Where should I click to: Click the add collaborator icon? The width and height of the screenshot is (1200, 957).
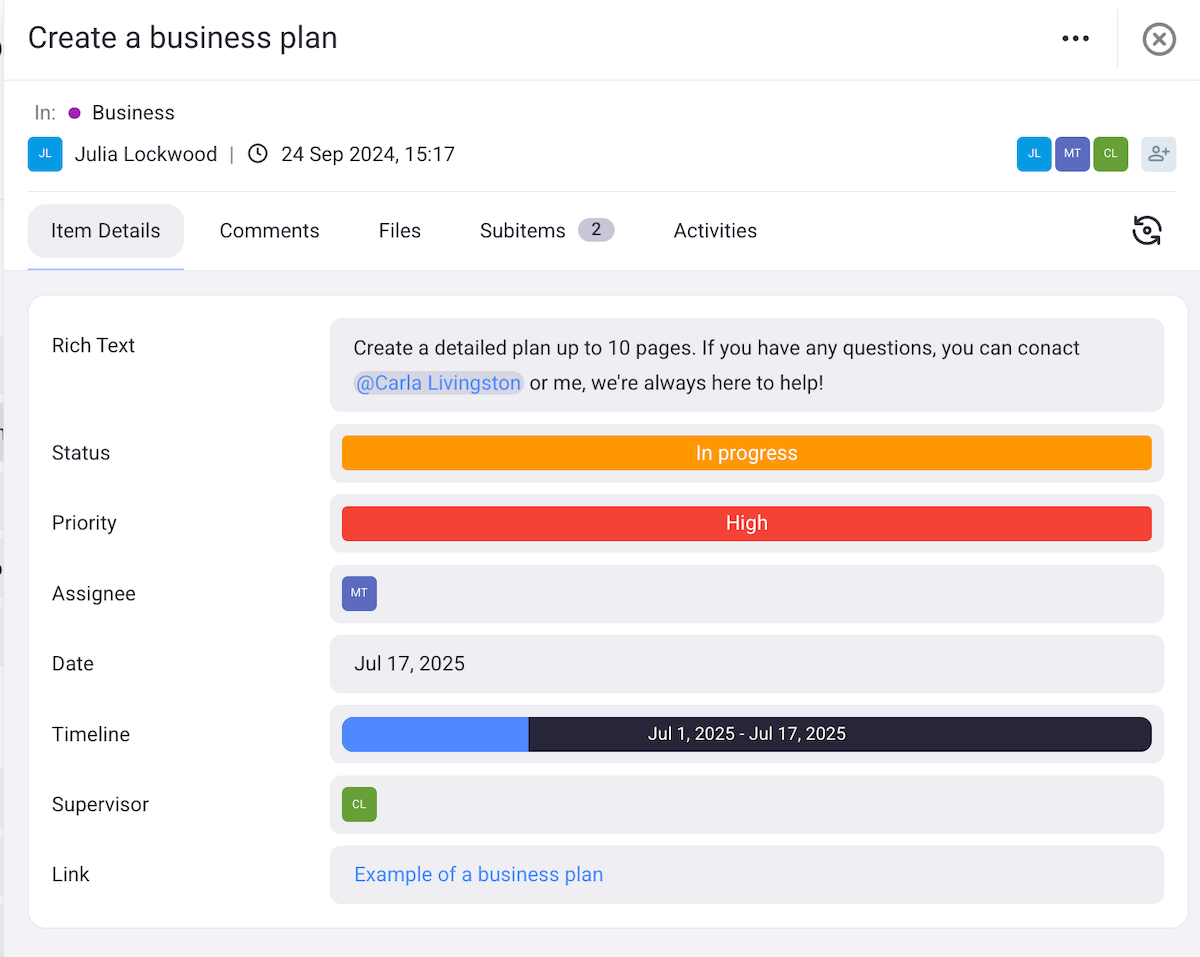[1158, 154]
